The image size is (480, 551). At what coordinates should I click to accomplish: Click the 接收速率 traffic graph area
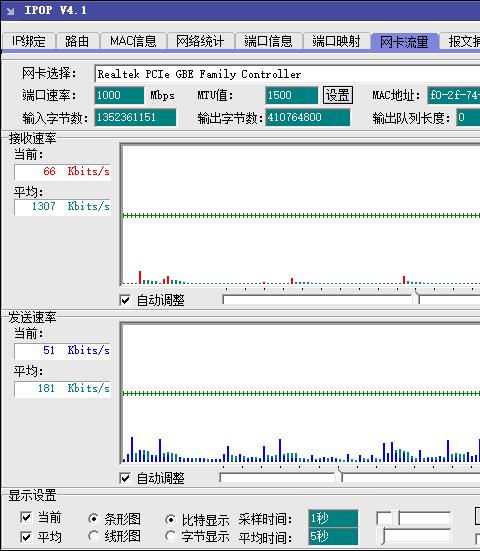tap(301, 215)
